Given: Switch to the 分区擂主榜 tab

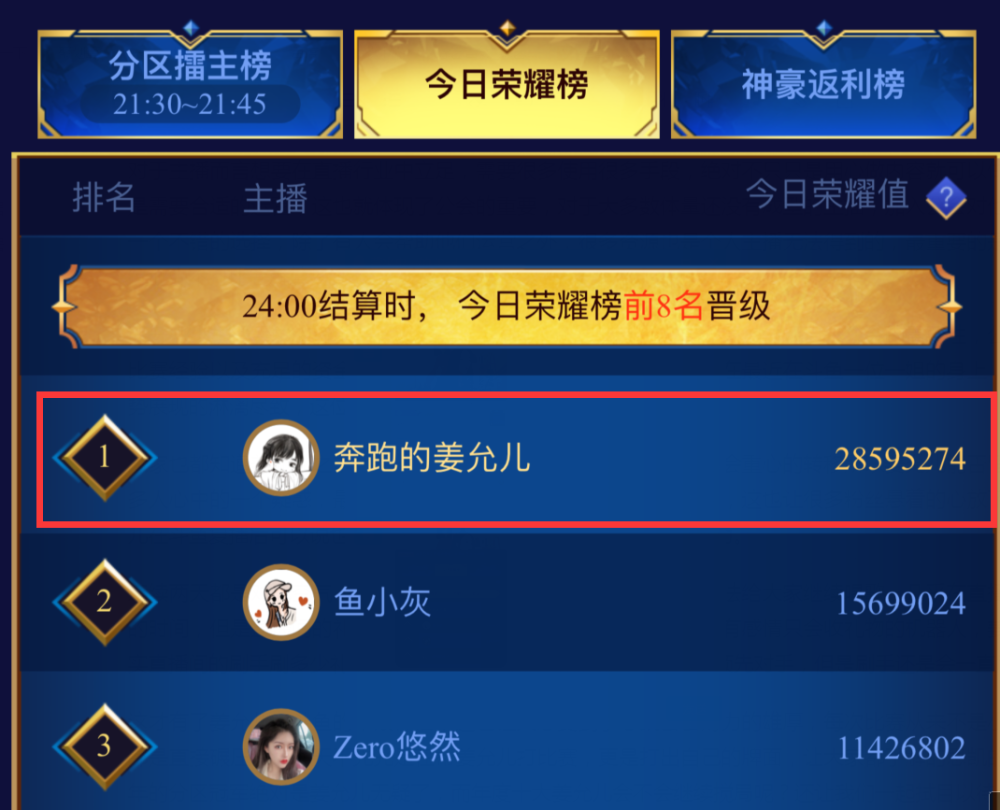Looking at the screenshot, I should (x=190, y=84).
